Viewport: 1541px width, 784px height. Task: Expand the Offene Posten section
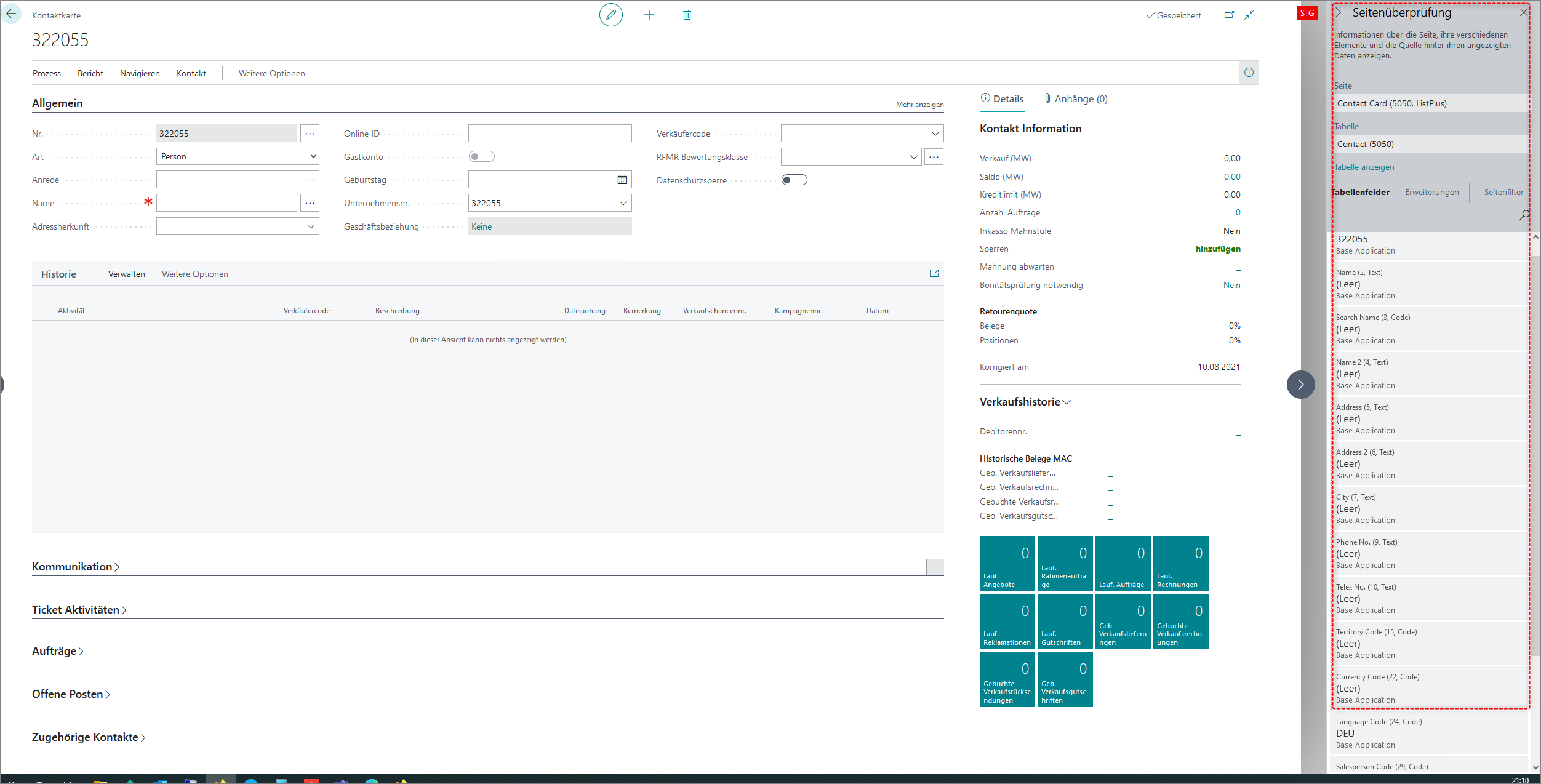coord(71,694)
